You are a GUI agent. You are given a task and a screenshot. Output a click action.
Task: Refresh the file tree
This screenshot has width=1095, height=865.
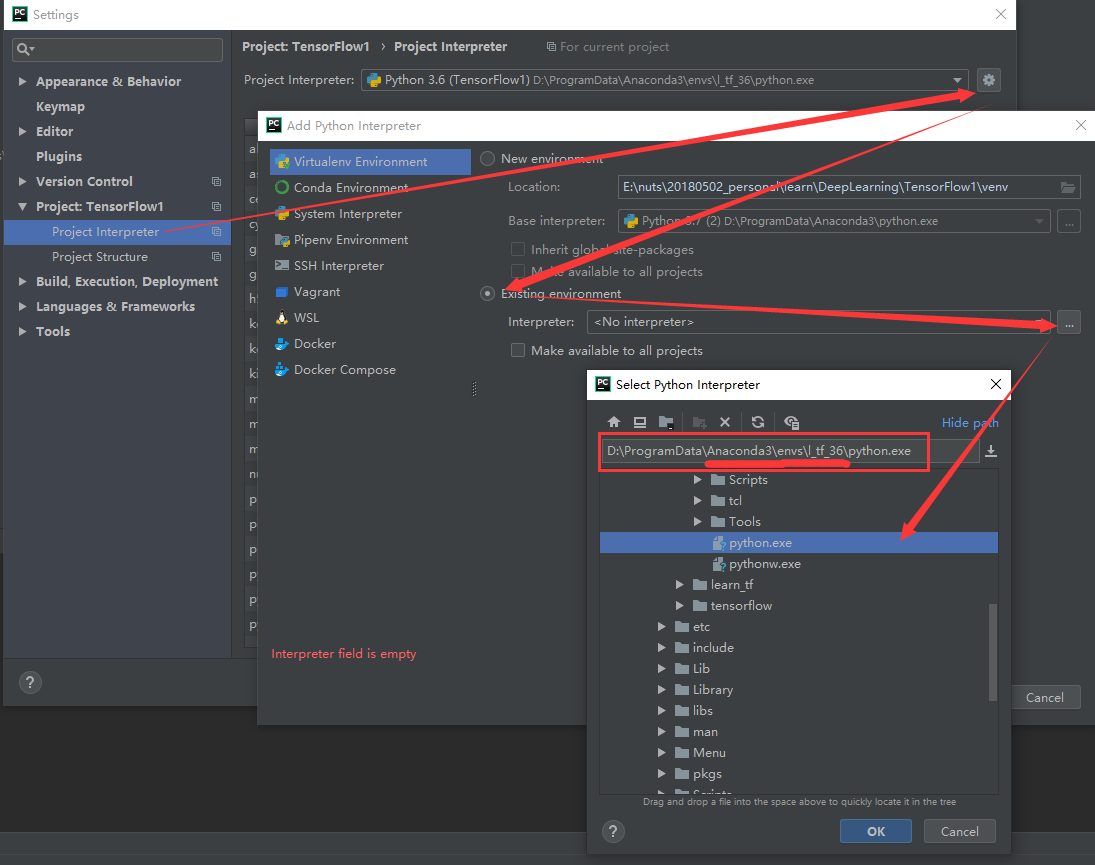coord(758,422)
